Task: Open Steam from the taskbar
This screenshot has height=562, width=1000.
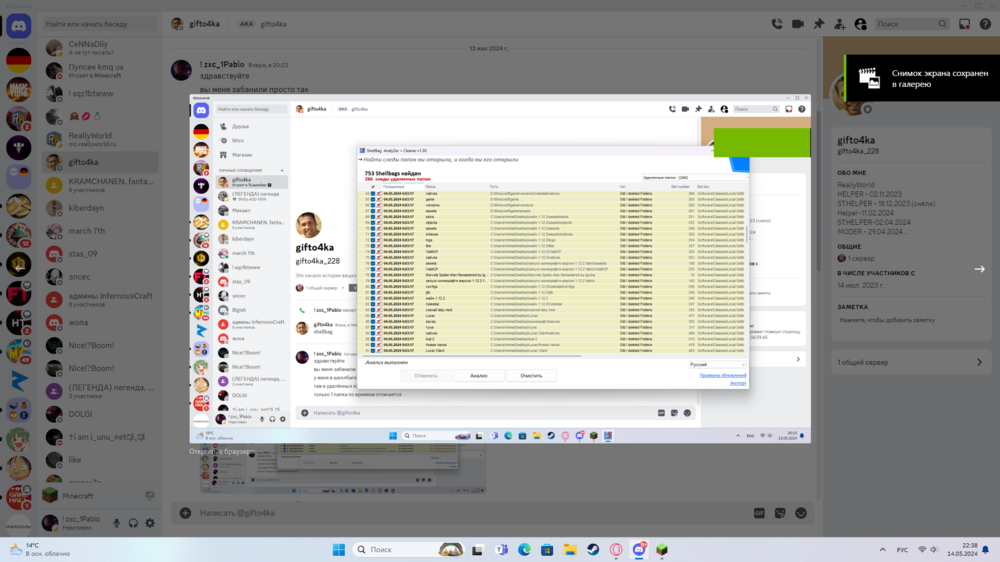Action: tap(593, 549)
